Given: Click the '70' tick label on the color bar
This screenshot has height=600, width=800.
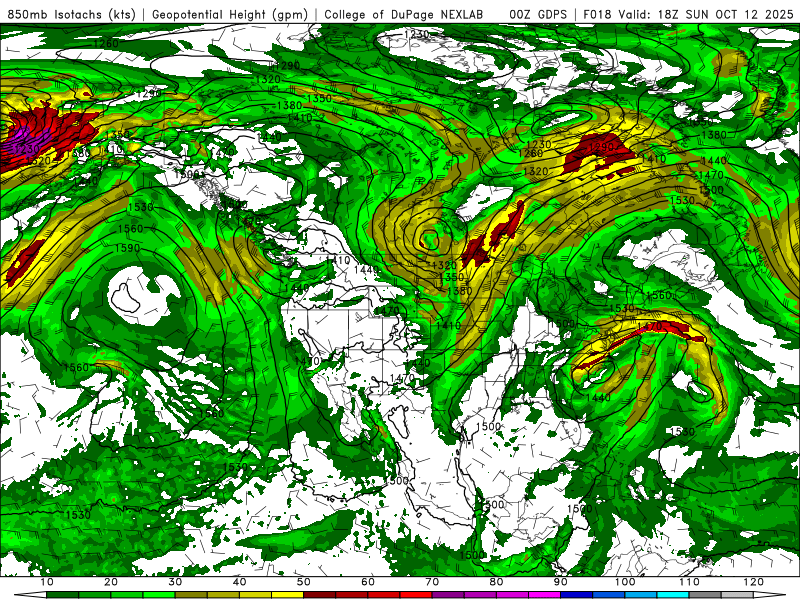Looking at the screenshot, I should [432, 582].
